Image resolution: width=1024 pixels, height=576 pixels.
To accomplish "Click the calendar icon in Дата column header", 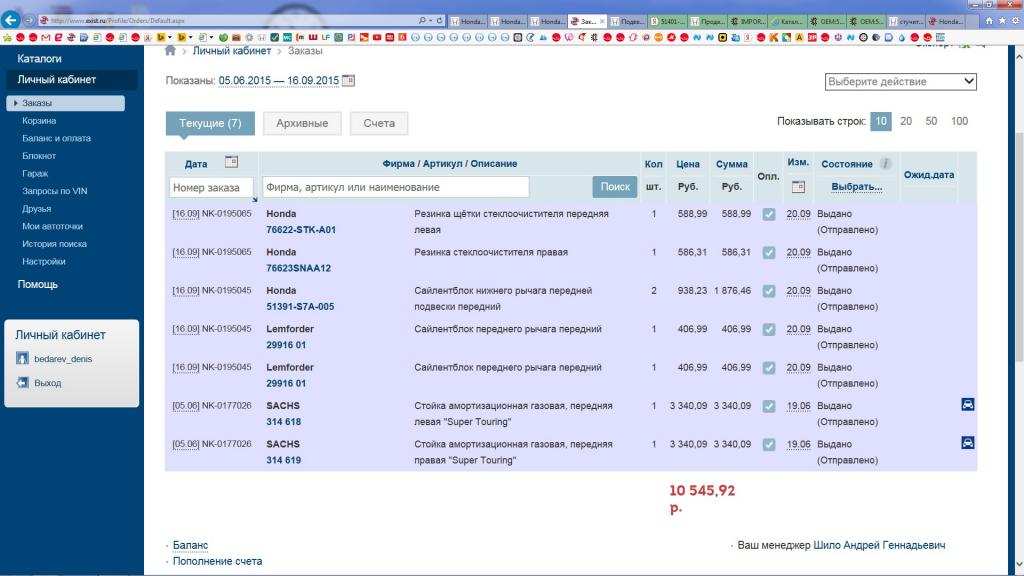I will click(x=231, y=161).
